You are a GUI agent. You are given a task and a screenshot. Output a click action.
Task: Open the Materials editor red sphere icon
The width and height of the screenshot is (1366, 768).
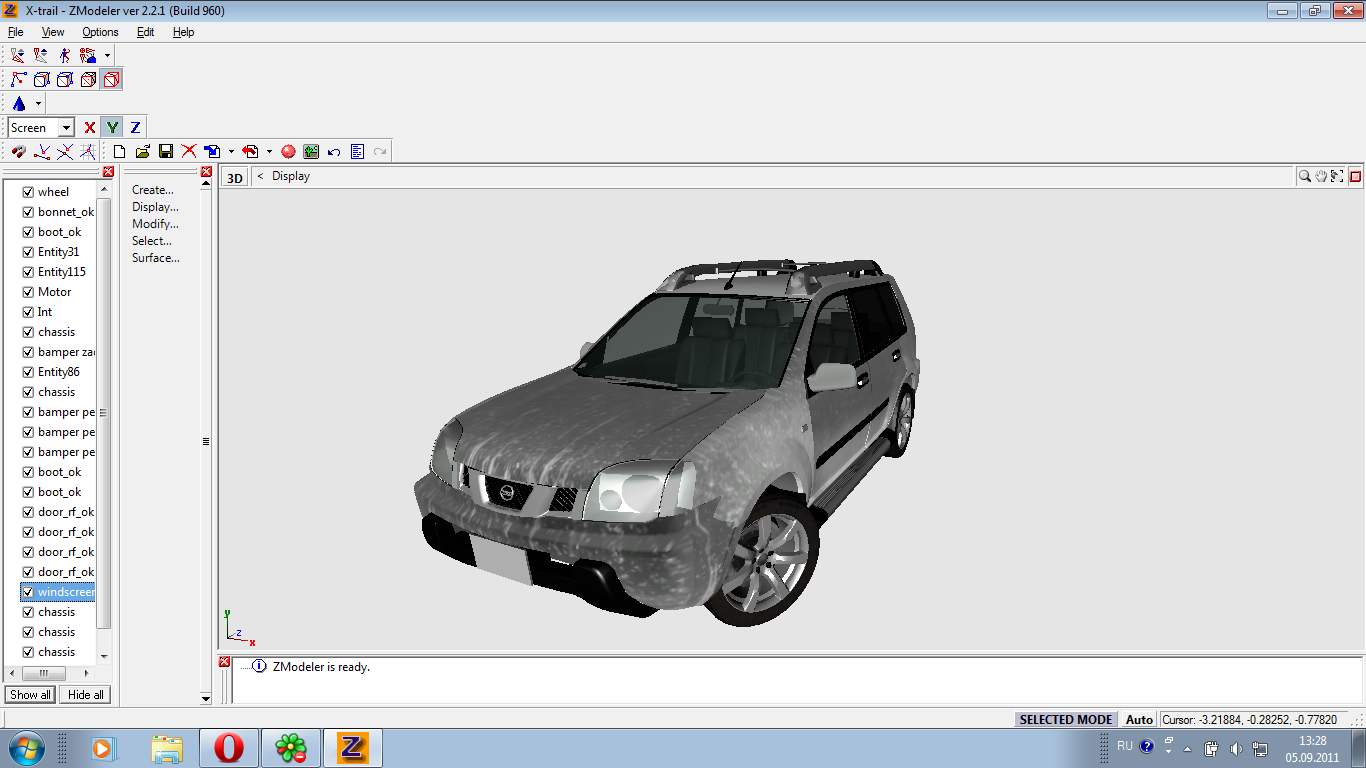pos(288,152)
